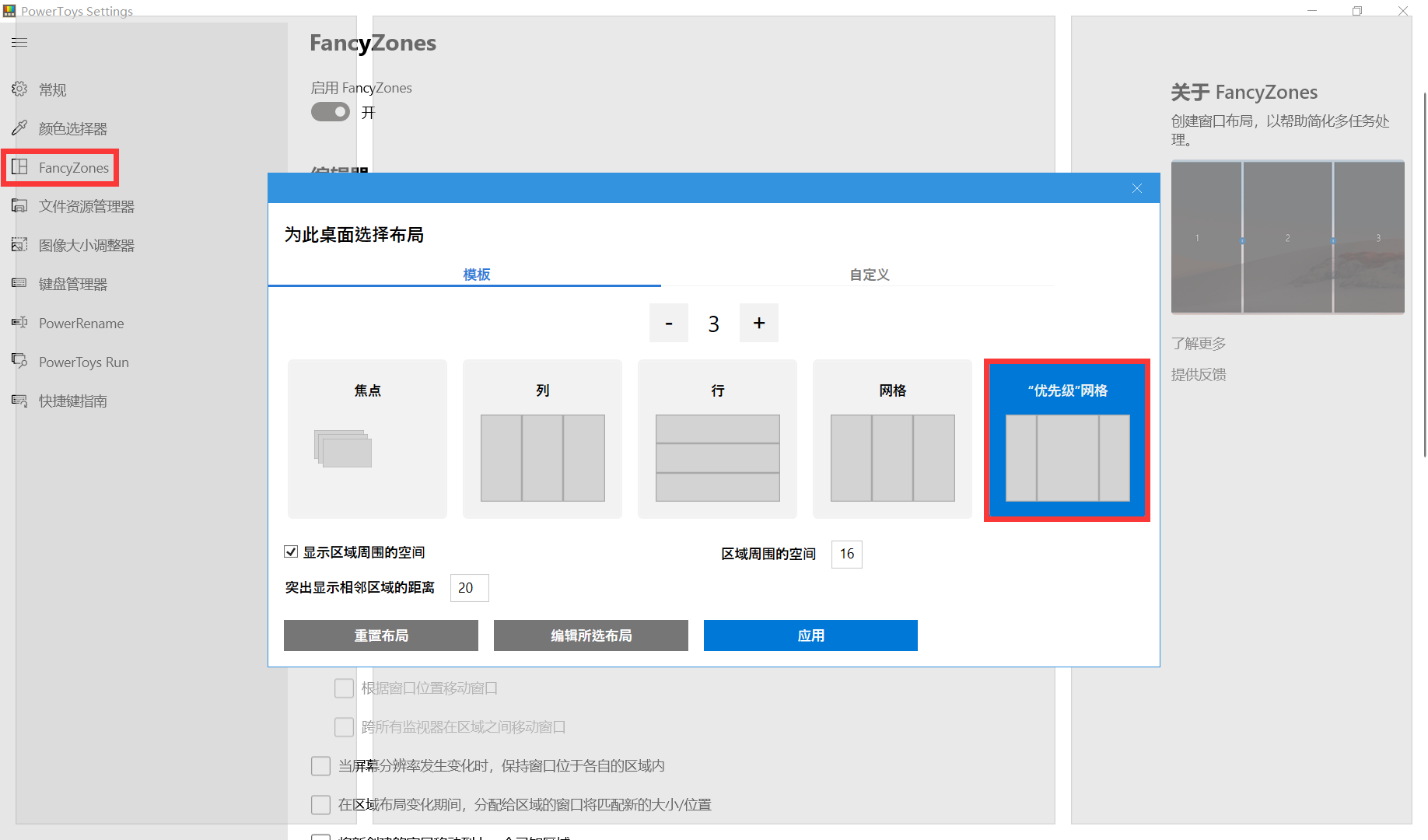The height and width of the screenshot is (840, 1428).
Task: Click the 重置布局 button
Action: pyautogui.click(x=381, y=635)
